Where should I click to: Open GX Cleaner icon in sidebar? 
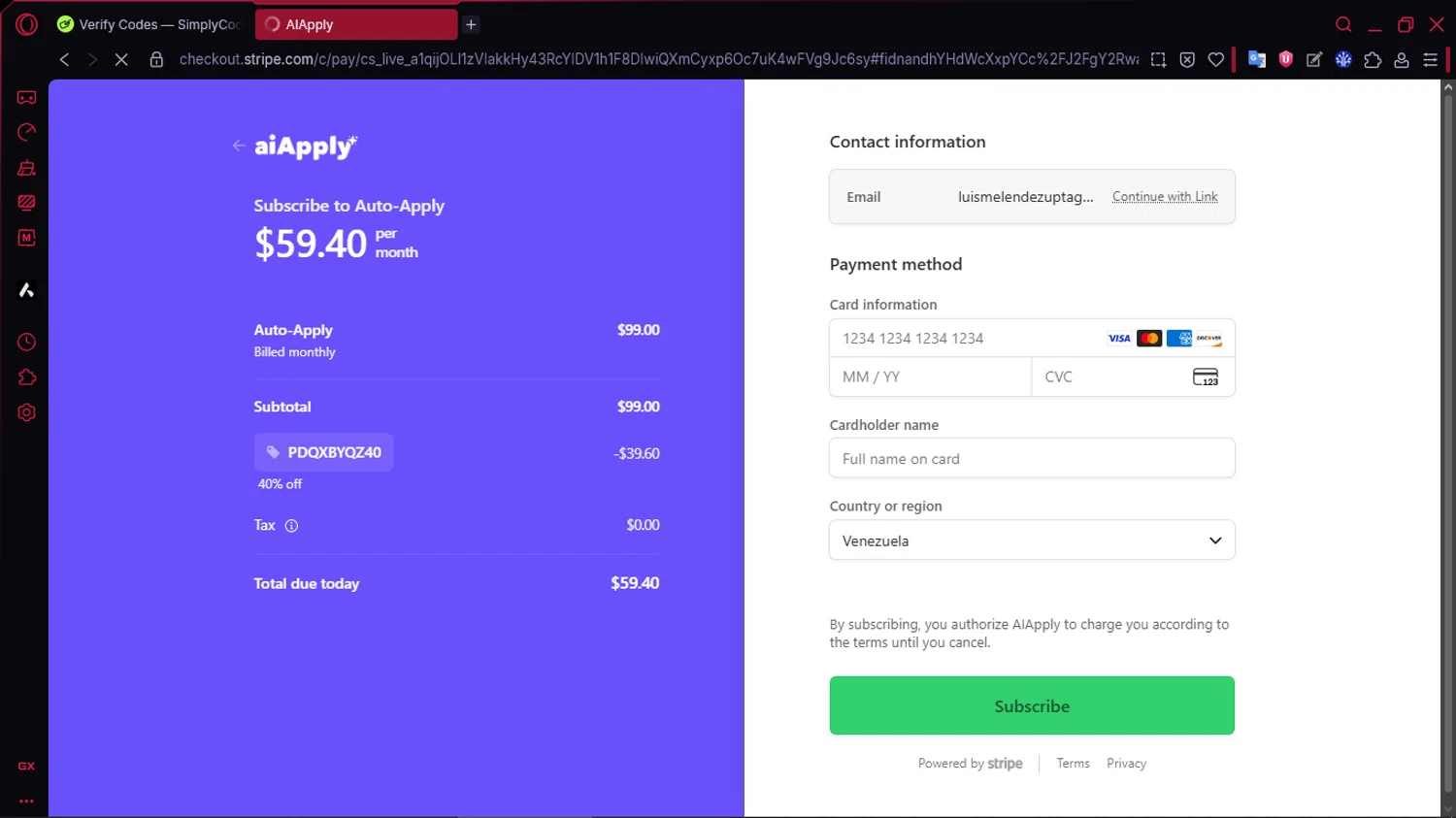point(27,168)
